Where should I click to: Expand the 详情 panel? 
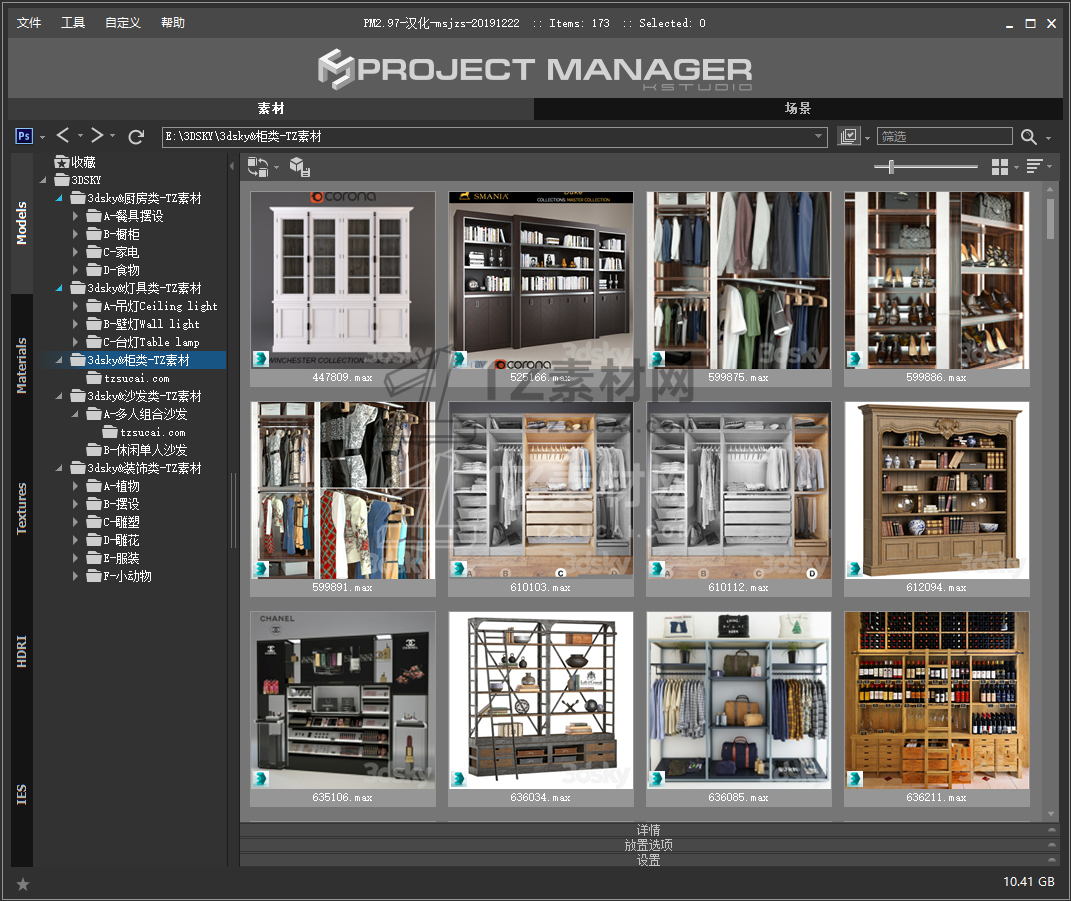pos(648,830)
